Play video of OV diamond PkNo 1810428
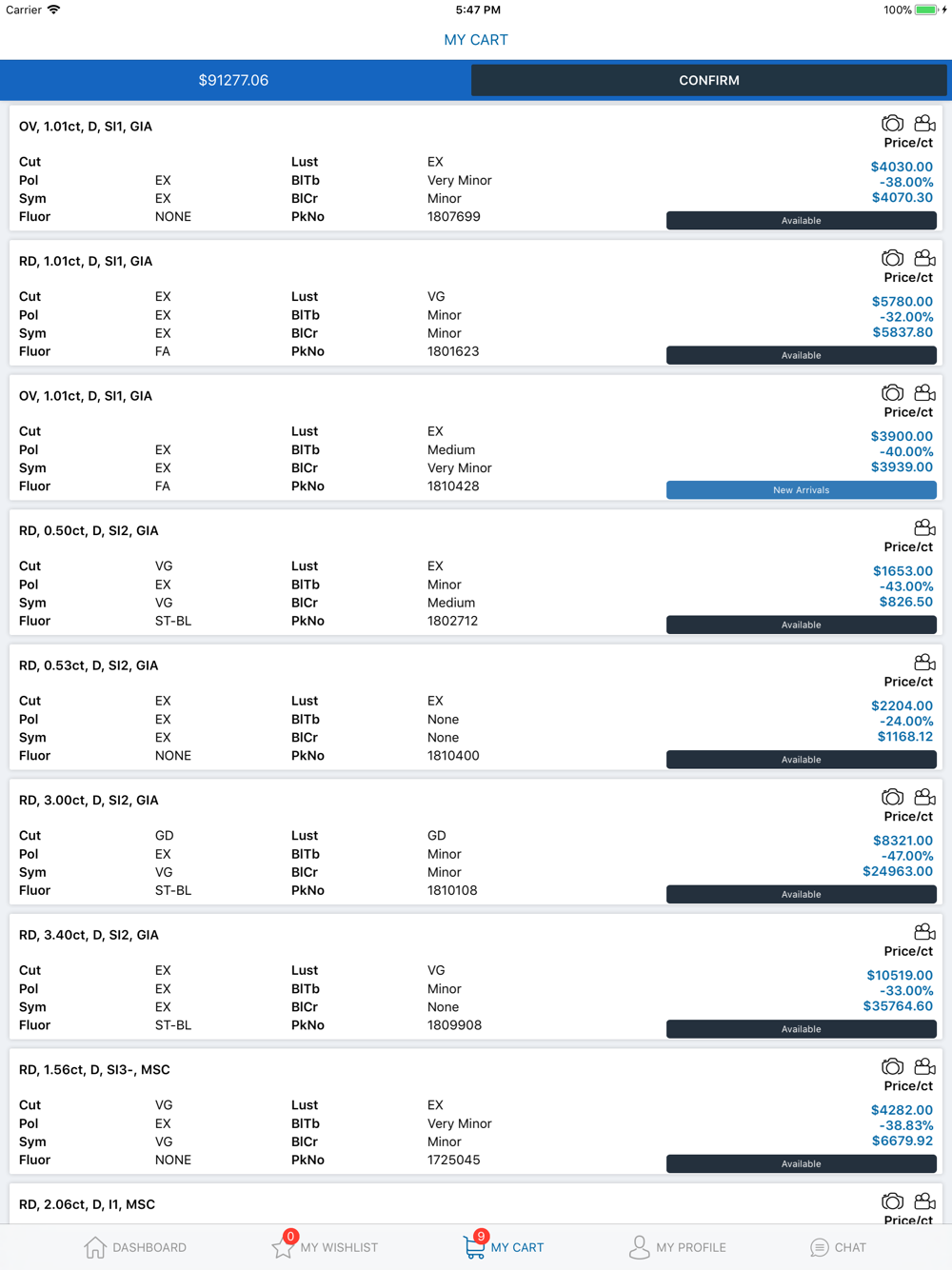Screen dimensions: 952x1270 [924, 393]
